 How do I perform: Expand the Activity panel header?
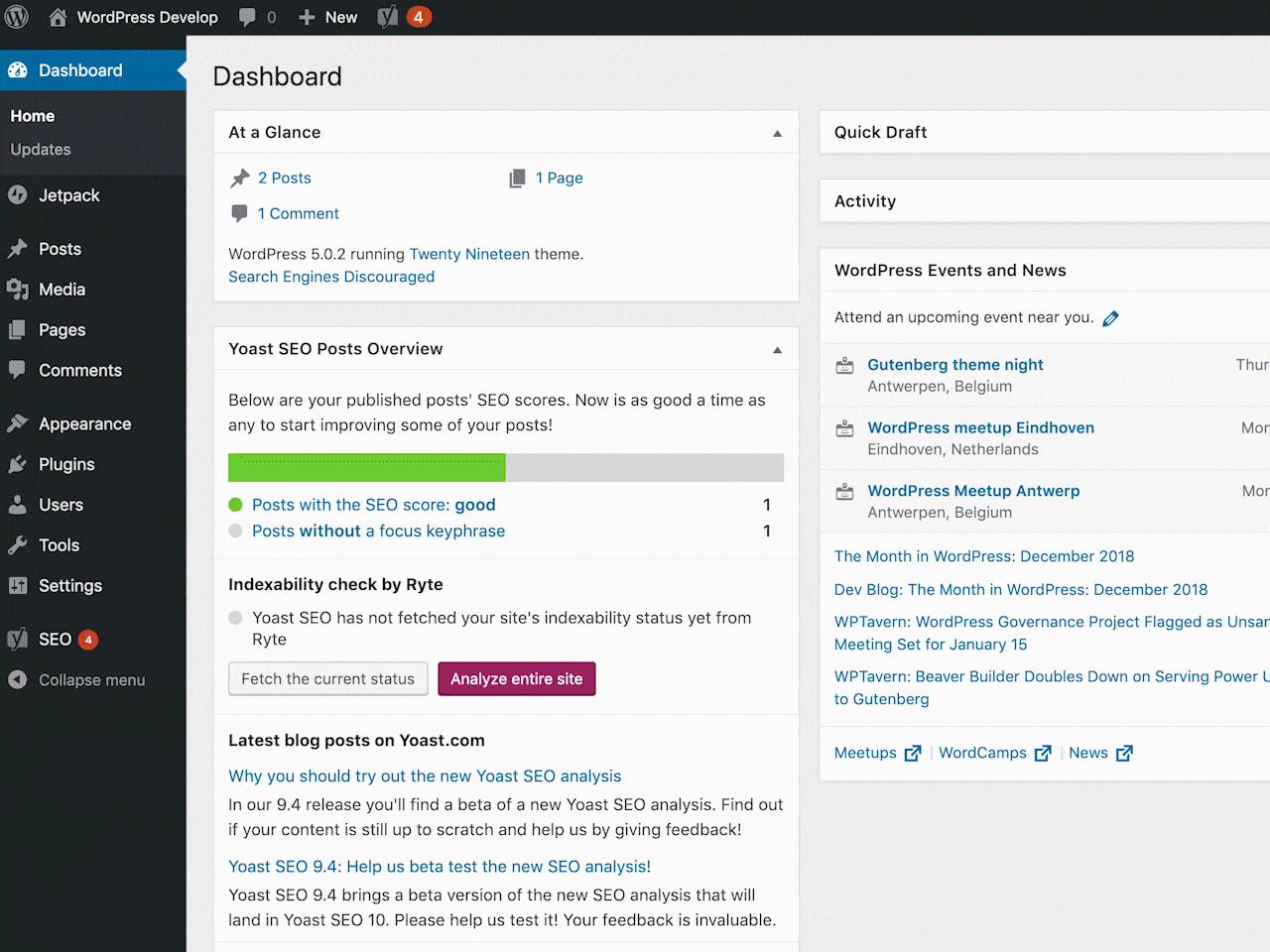(x=1045, y=201)
